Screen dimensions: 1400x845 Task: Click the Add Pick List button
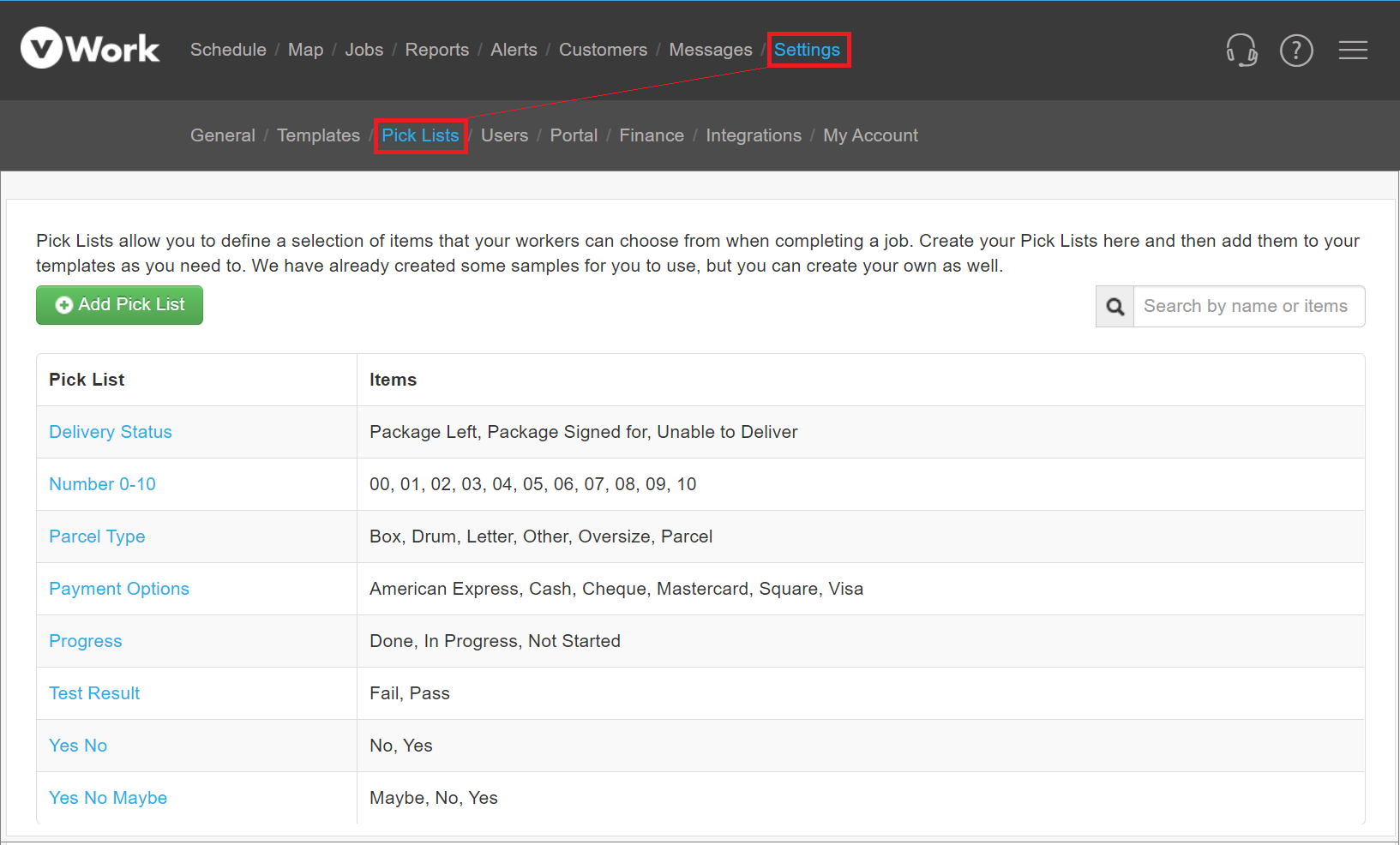tap(119, 304)
